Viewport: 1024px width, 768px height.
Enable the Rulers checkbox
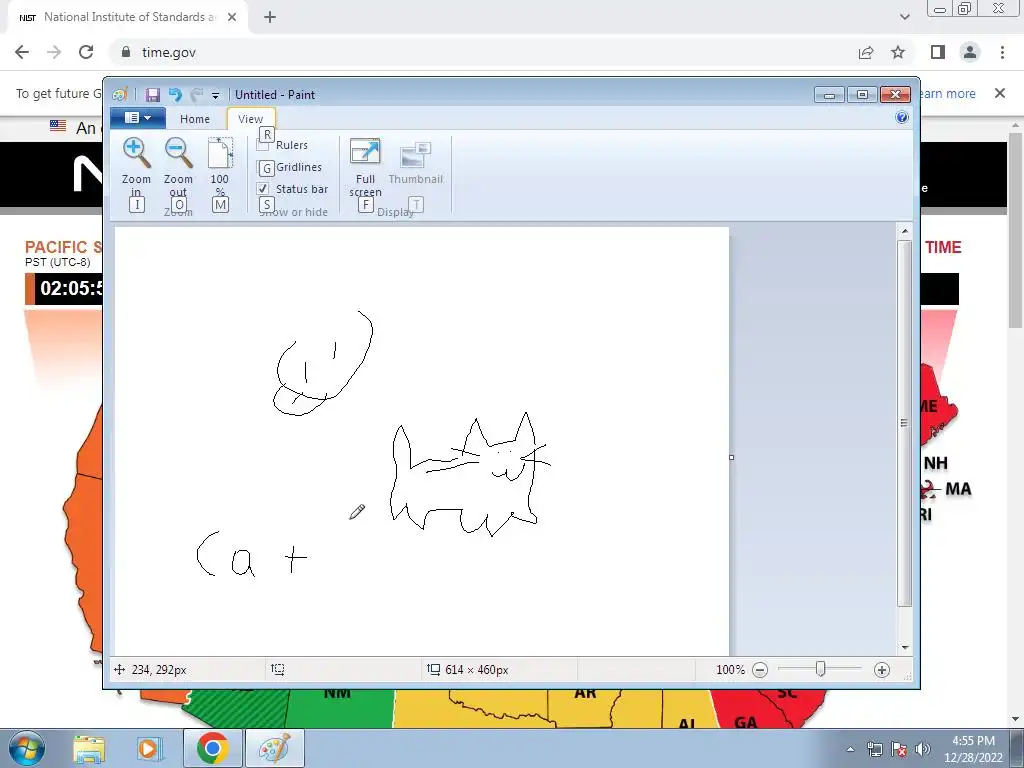coord(263,145)
